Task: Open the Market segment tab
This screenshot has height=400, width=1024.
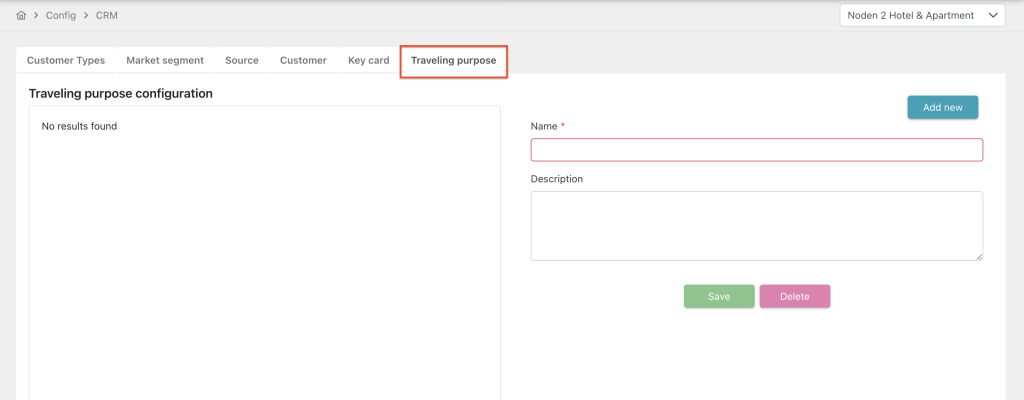Action: pyautogui.click(x=165, y=60)
